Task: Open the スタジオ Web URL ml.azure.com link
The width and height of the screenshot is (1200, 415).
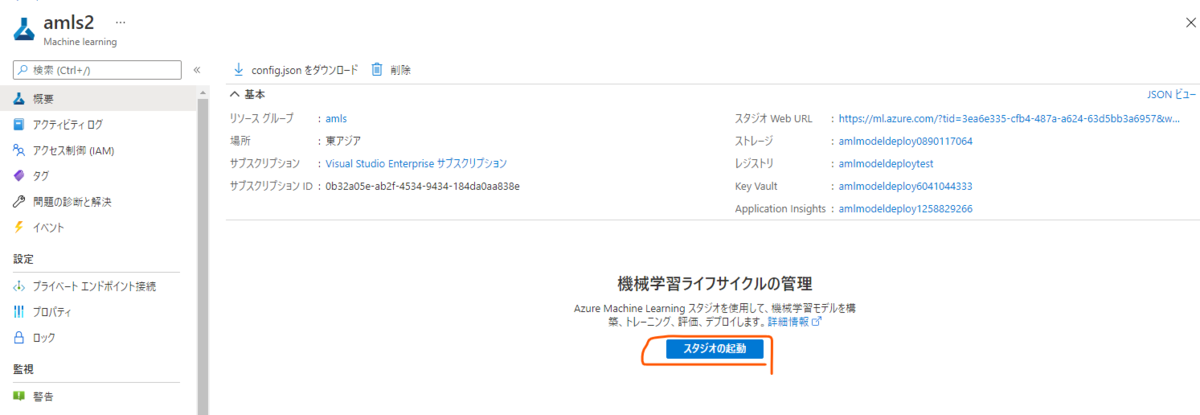Action: [1010, 118]
